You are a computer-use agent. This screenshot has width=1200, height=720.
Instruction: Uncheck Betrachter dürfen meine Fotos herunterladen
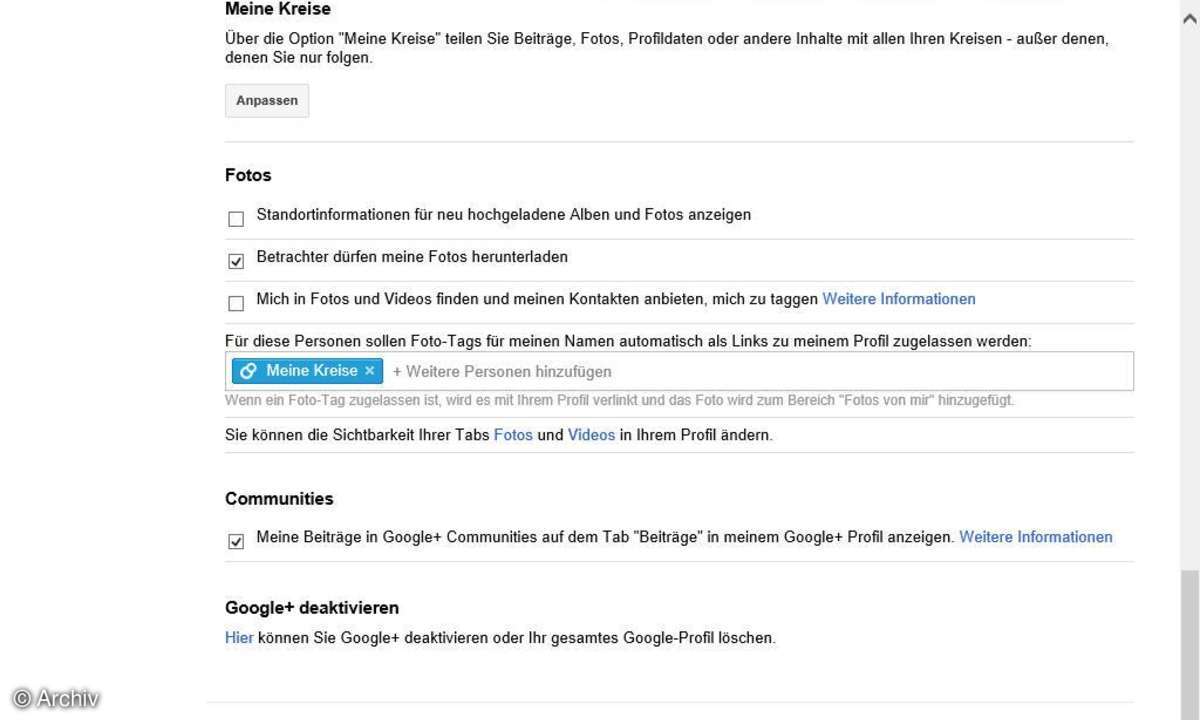pos(236,261)
